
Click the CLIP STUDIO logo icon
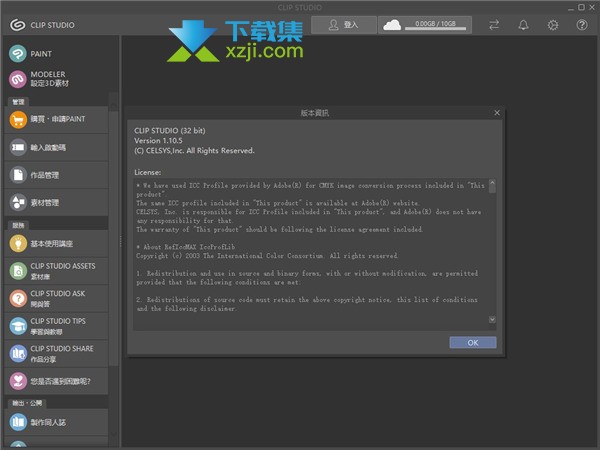[x=18, y=25]
